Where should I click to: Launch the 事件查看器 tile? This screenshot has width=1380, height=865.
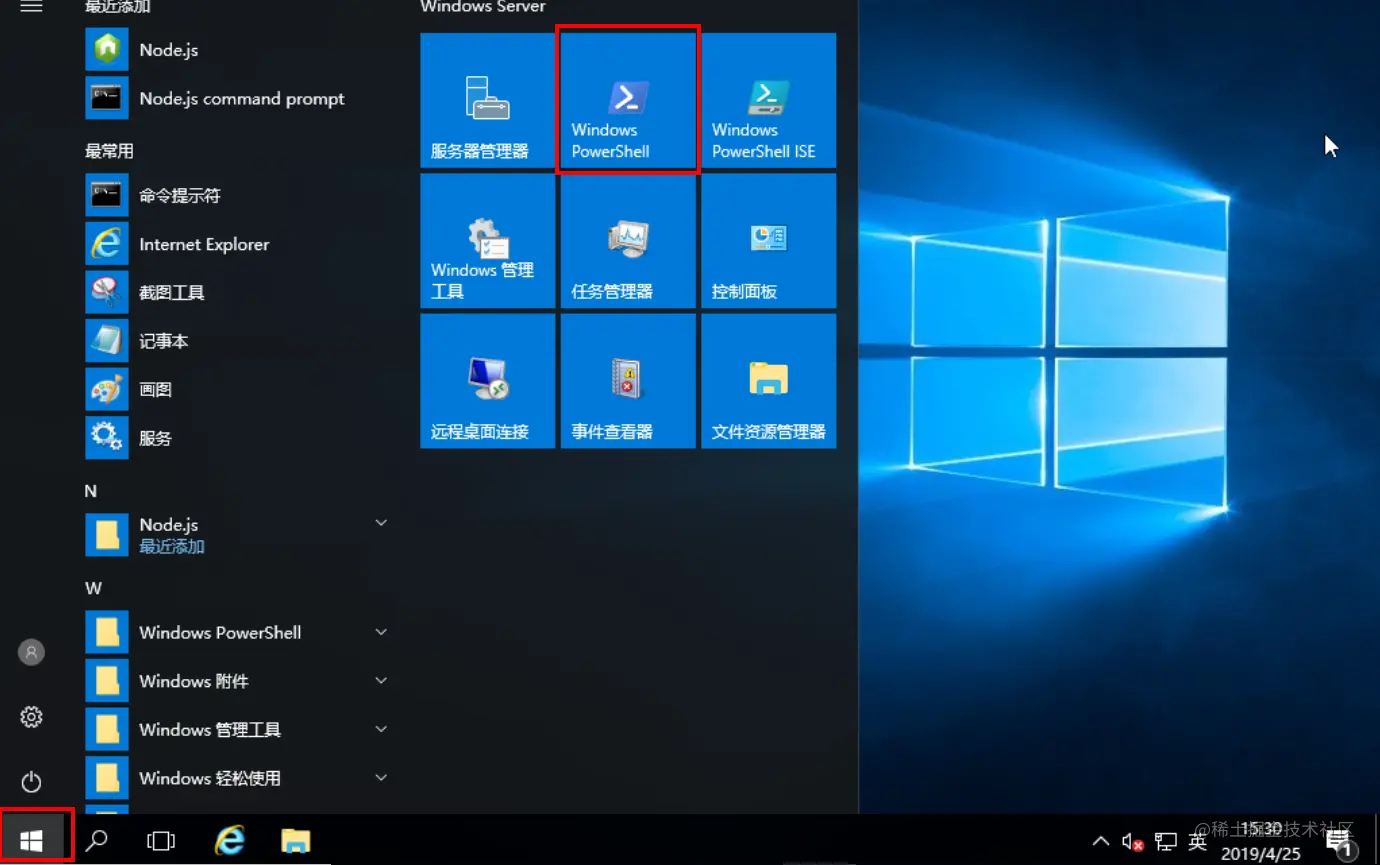pos(628,381)
